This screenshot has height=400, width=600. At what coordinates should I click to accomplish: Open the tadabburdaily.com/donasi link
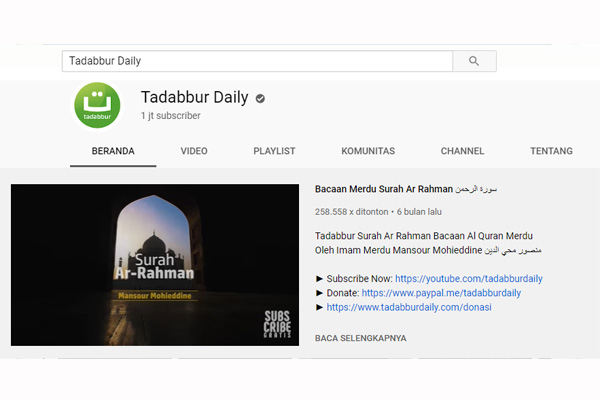409,307
